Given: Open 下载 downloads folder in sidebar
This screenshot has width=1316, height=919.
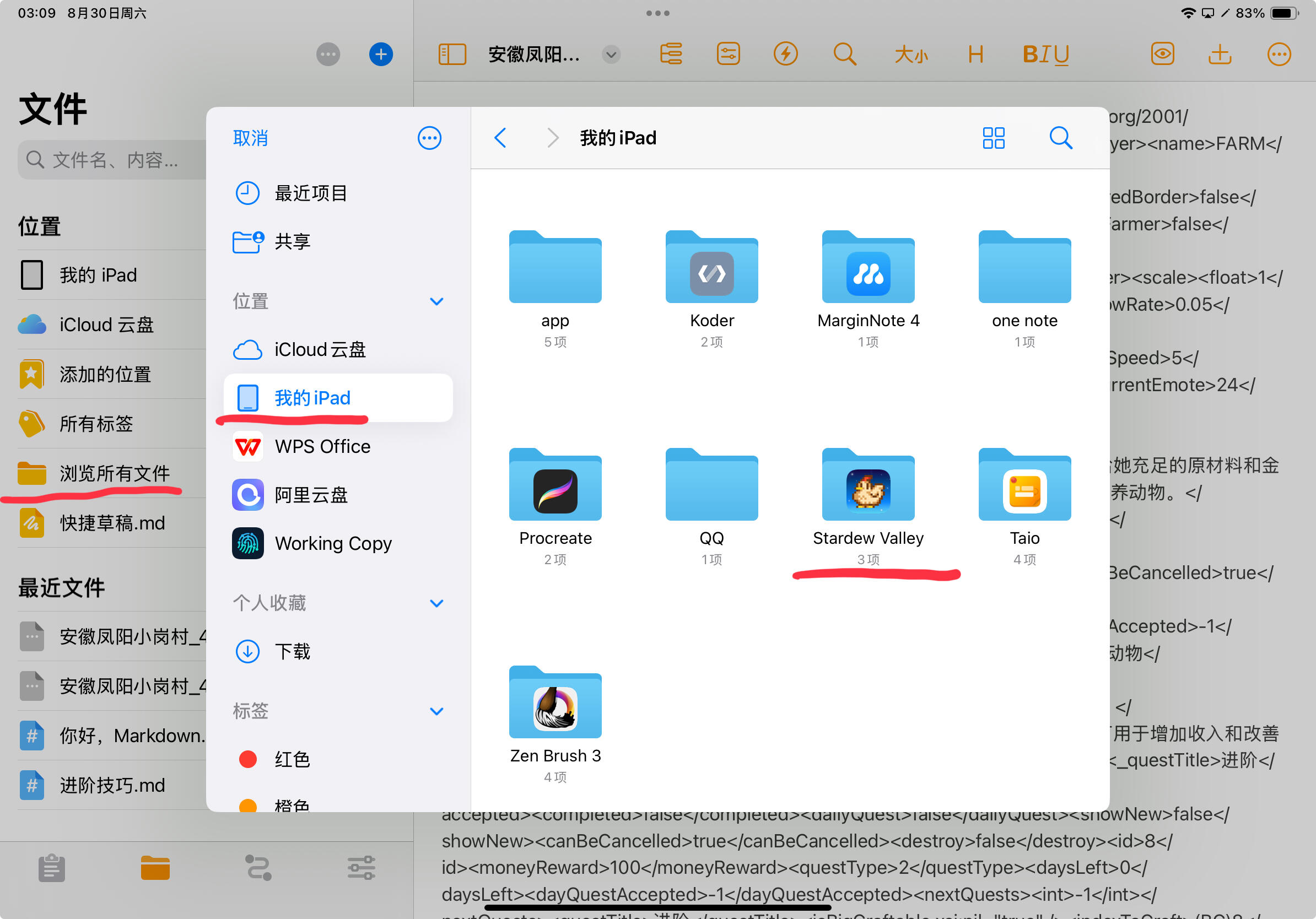Looking at the screenshot, I should click(x=338, y=651).
